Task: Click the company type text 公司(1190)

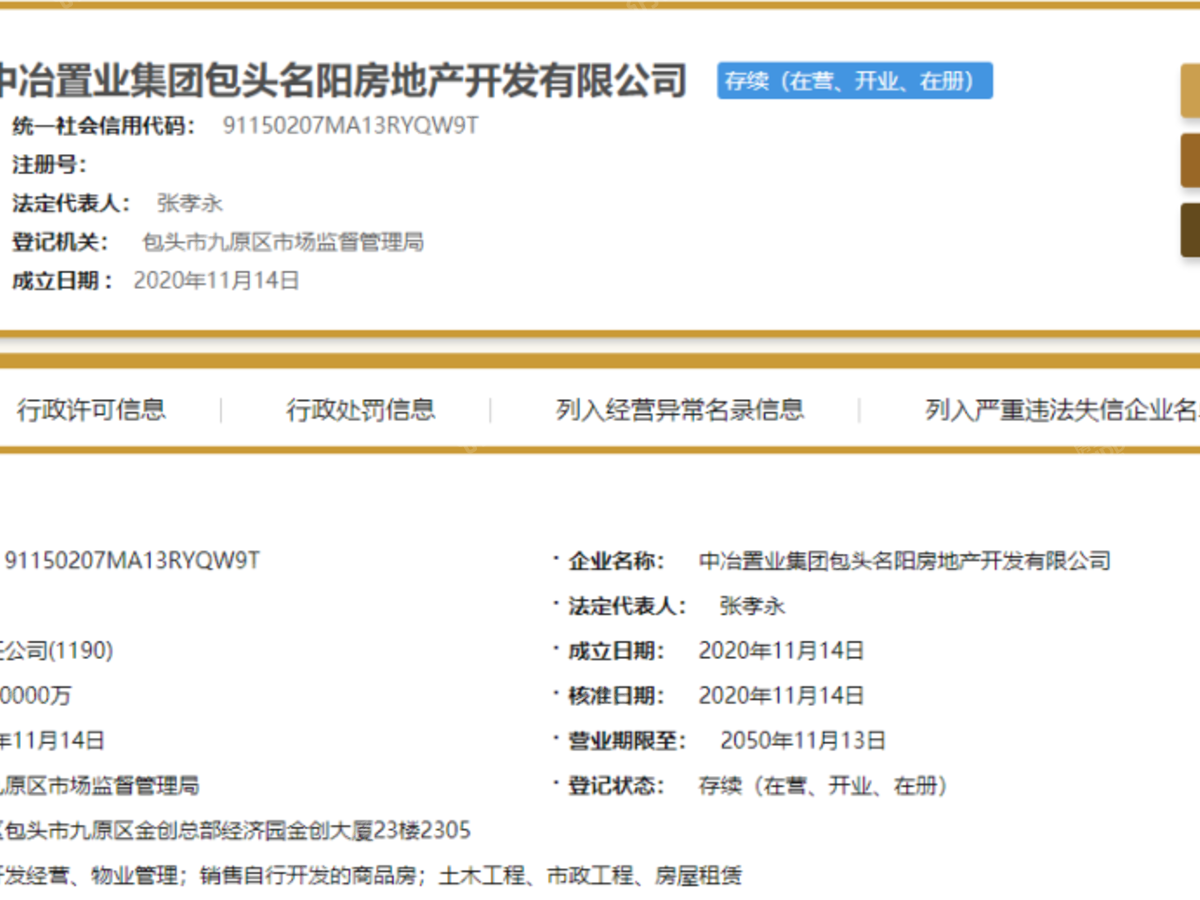Action: click(x=57, y=651)
